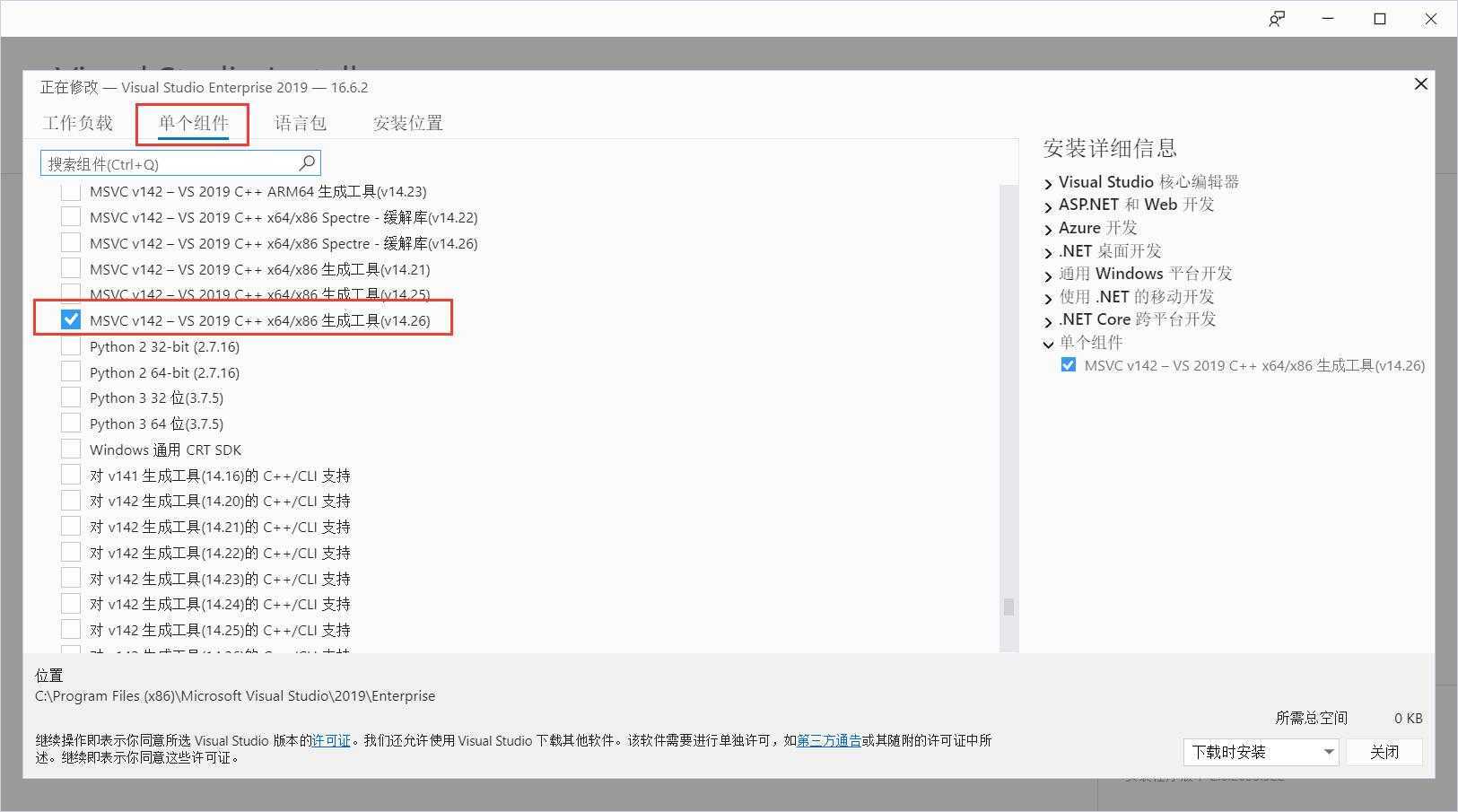This screenshot has width=1458, height=812.
Task: Click the 关闭 button
Action: click(x=1384, y=752)
